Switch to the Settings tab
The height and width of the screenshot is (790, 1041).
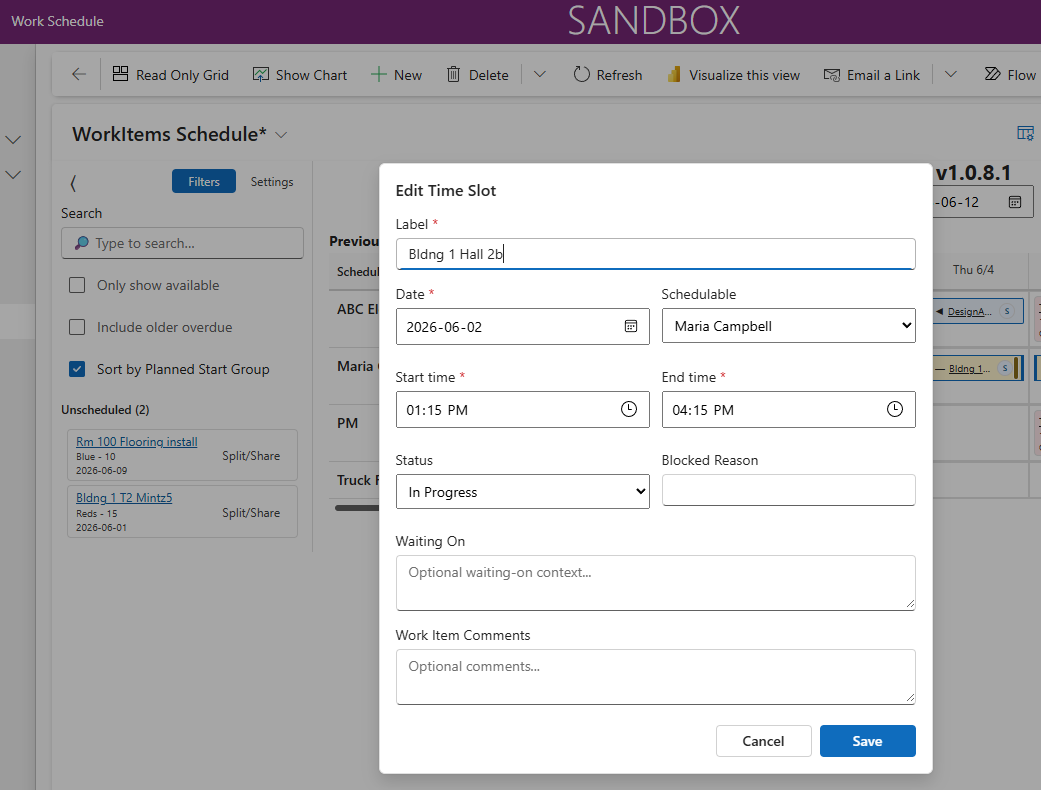272,181
